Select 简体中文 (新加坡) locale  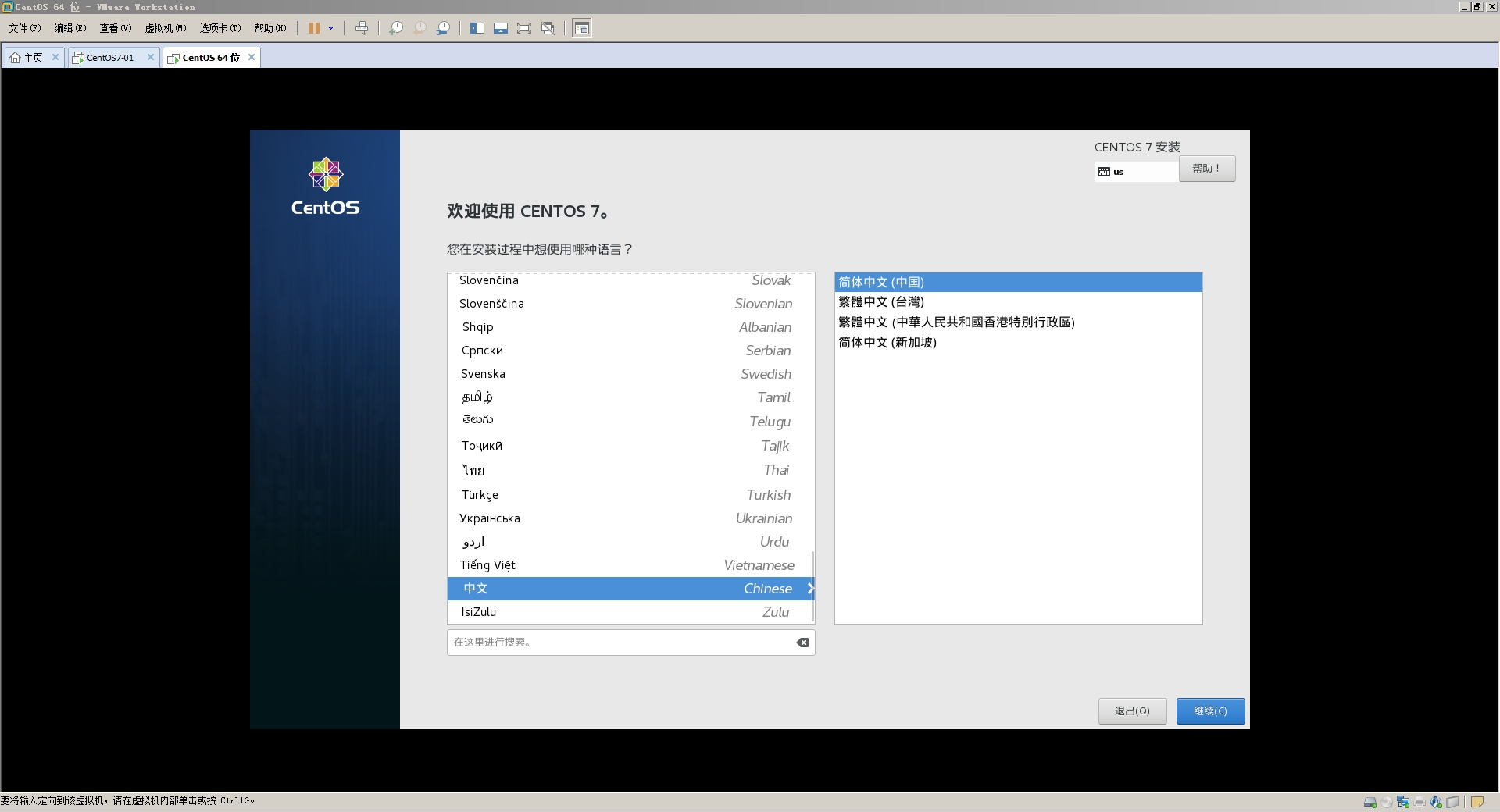click(x=1018, y=343)
